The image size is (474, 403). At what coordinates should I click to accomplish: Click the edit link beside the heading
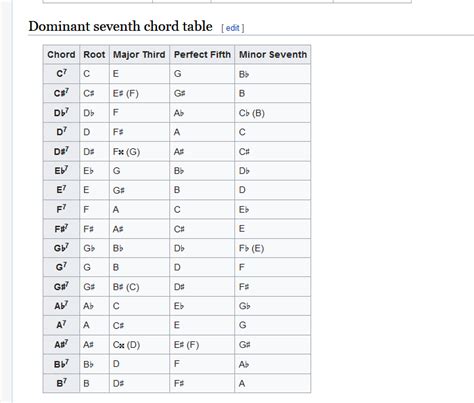(x=233, y=28)
